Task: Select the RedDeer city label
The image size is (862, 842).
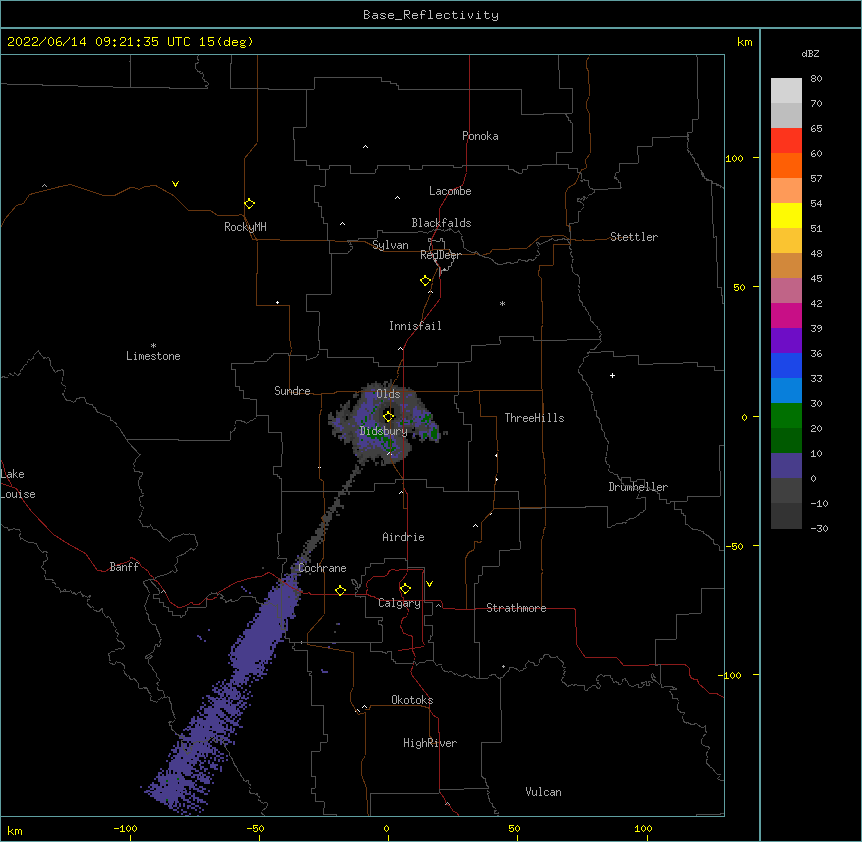Action: (x=440, y=255)
